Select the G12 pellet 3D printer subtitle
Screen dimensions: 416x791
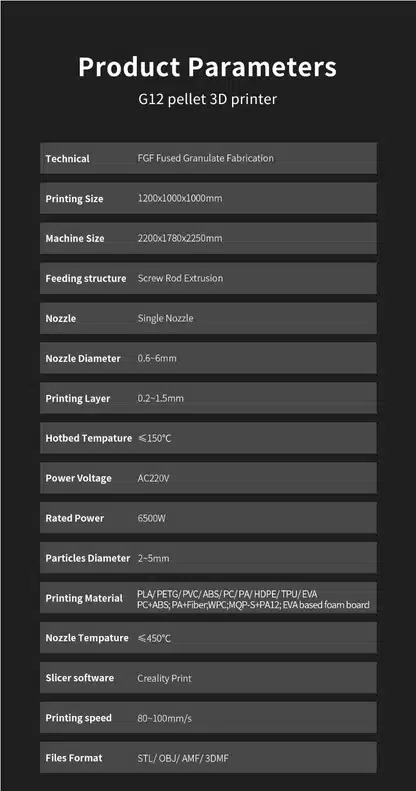pyautogui.click(x=208, y=98)
